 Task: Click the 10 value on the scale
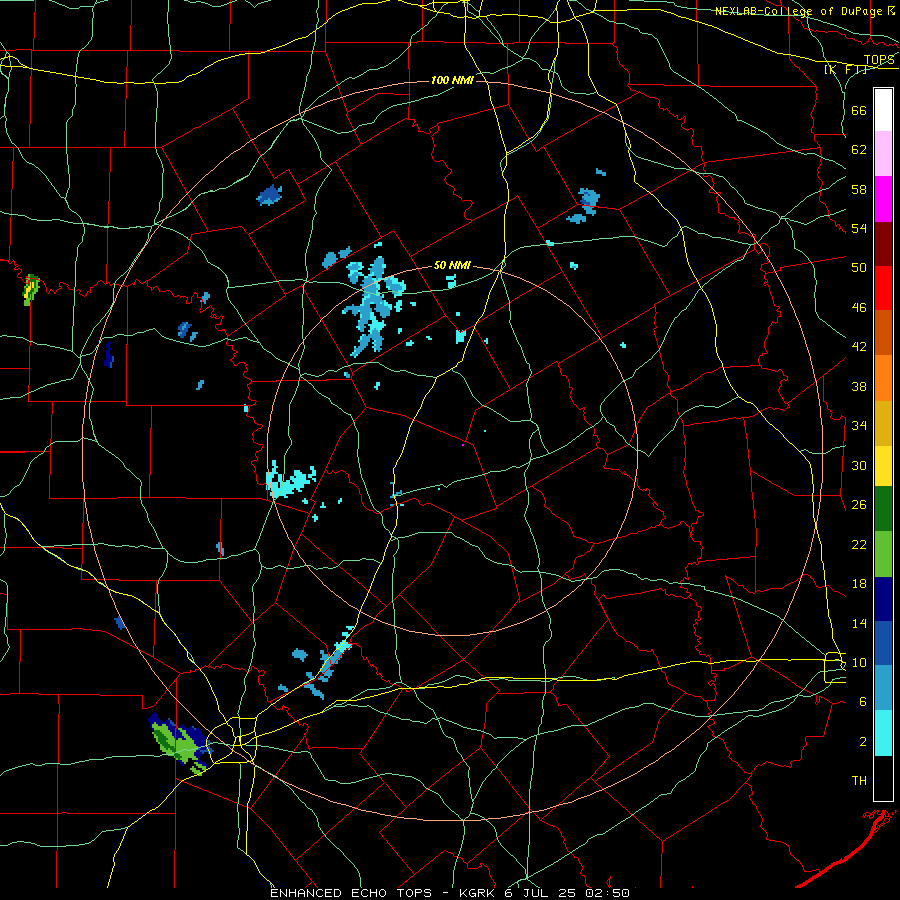[859, 662]
